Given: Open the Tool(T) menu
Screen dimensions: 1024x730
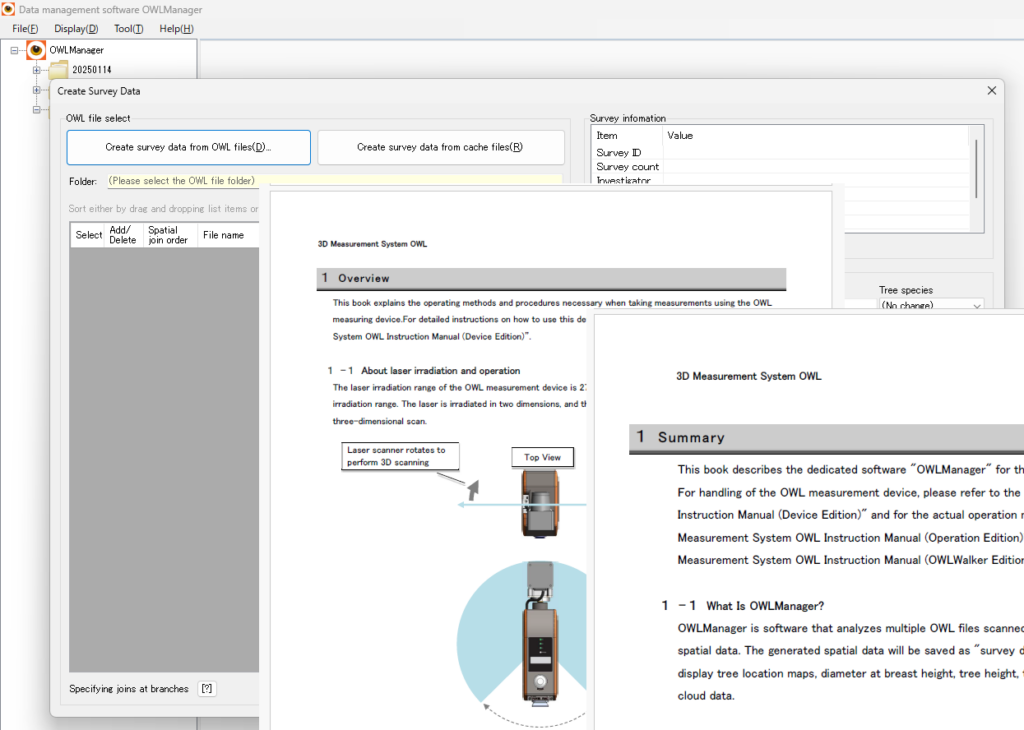Looking at the screenshot, I should (128, 29).
